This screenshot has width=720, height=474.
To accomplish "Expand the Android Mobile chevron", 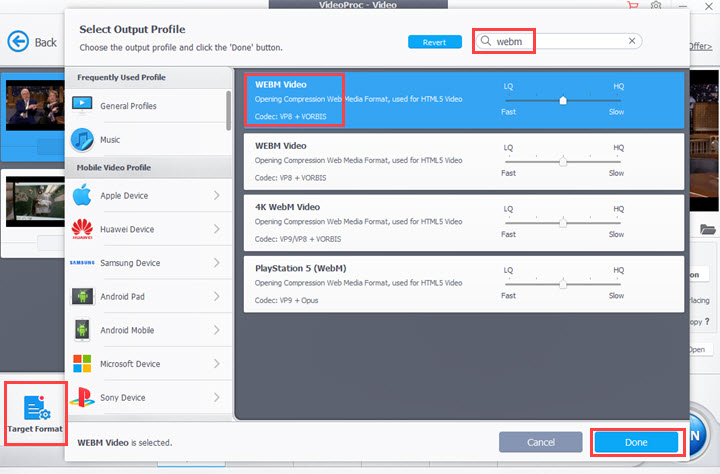I will pos(216,330).
